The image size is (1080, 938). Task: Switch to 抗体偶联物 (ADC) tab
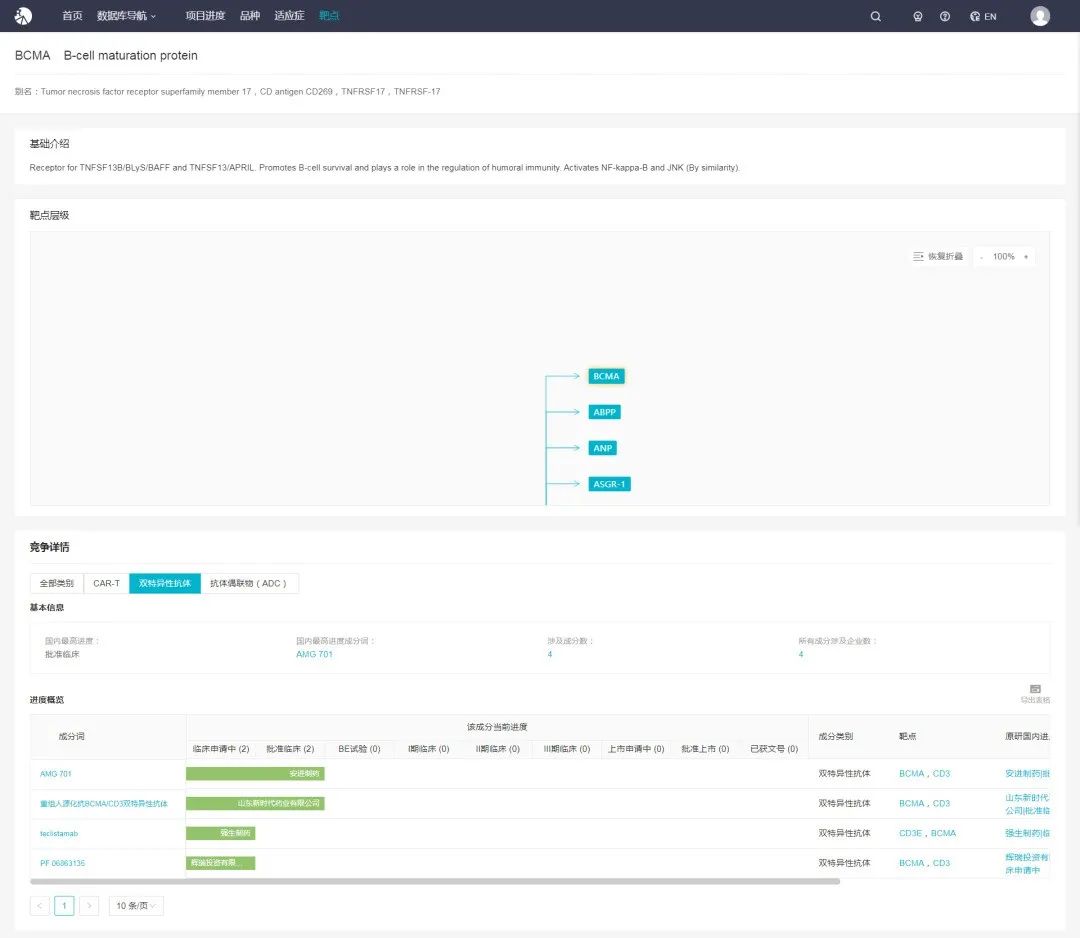pos(249,583)
